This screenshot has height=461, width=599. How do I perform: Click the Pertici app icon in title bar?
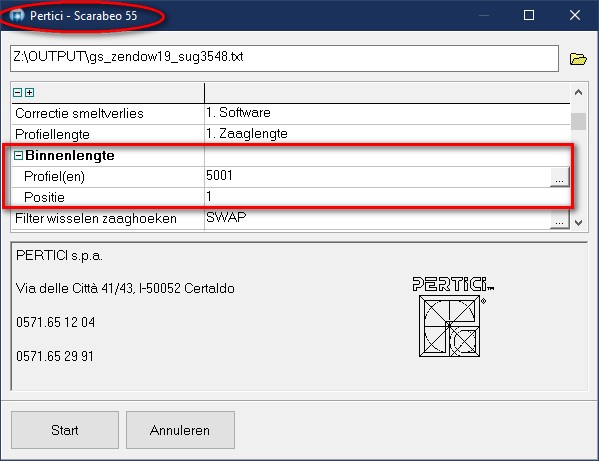[x=17, y=16]
